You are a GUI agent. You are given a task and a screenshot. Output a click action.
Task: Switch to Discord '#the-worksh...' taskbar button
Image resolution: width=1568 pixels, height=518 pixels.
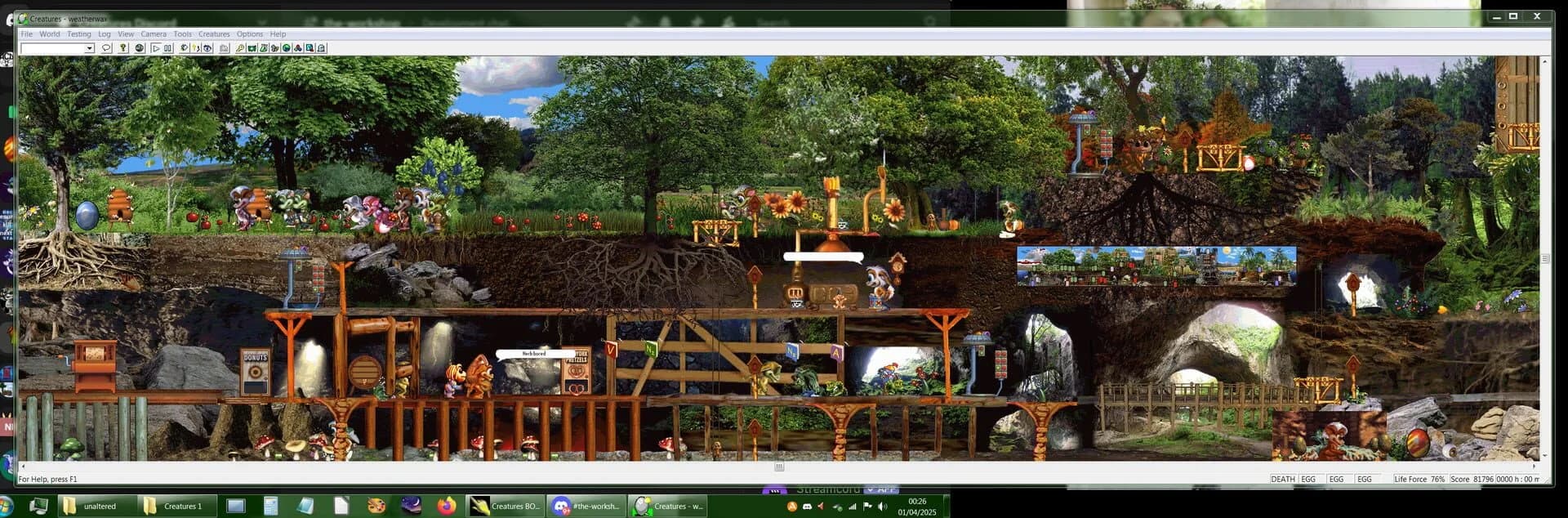coord(586,506)
